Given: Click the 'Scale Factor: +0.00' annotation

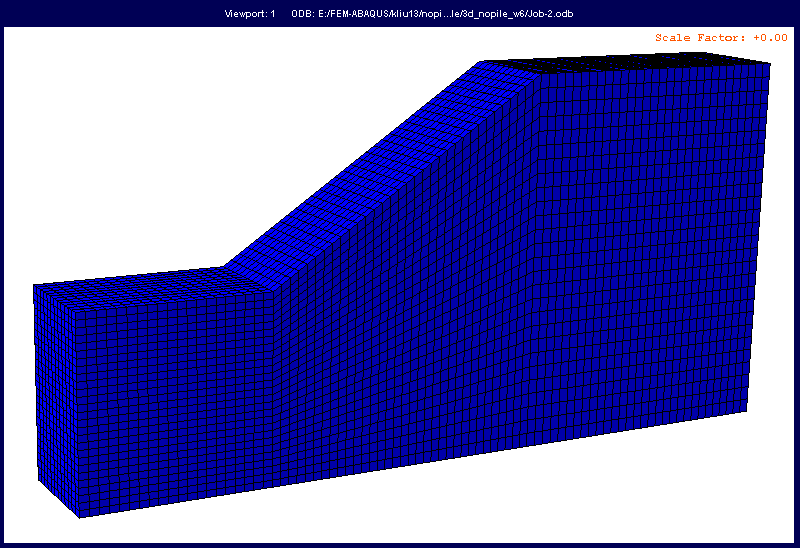Looking at the screenshot, I should pyautogui.click(x=721, y=38).
